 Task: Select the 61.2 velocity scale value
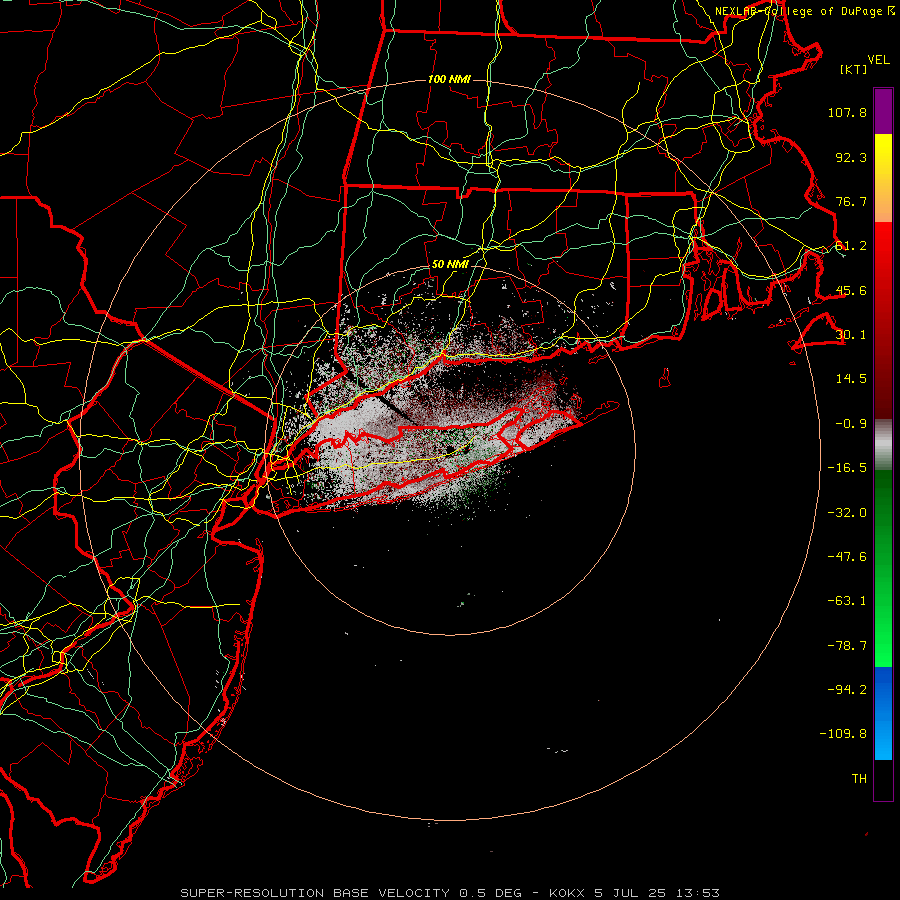[851, 246]
